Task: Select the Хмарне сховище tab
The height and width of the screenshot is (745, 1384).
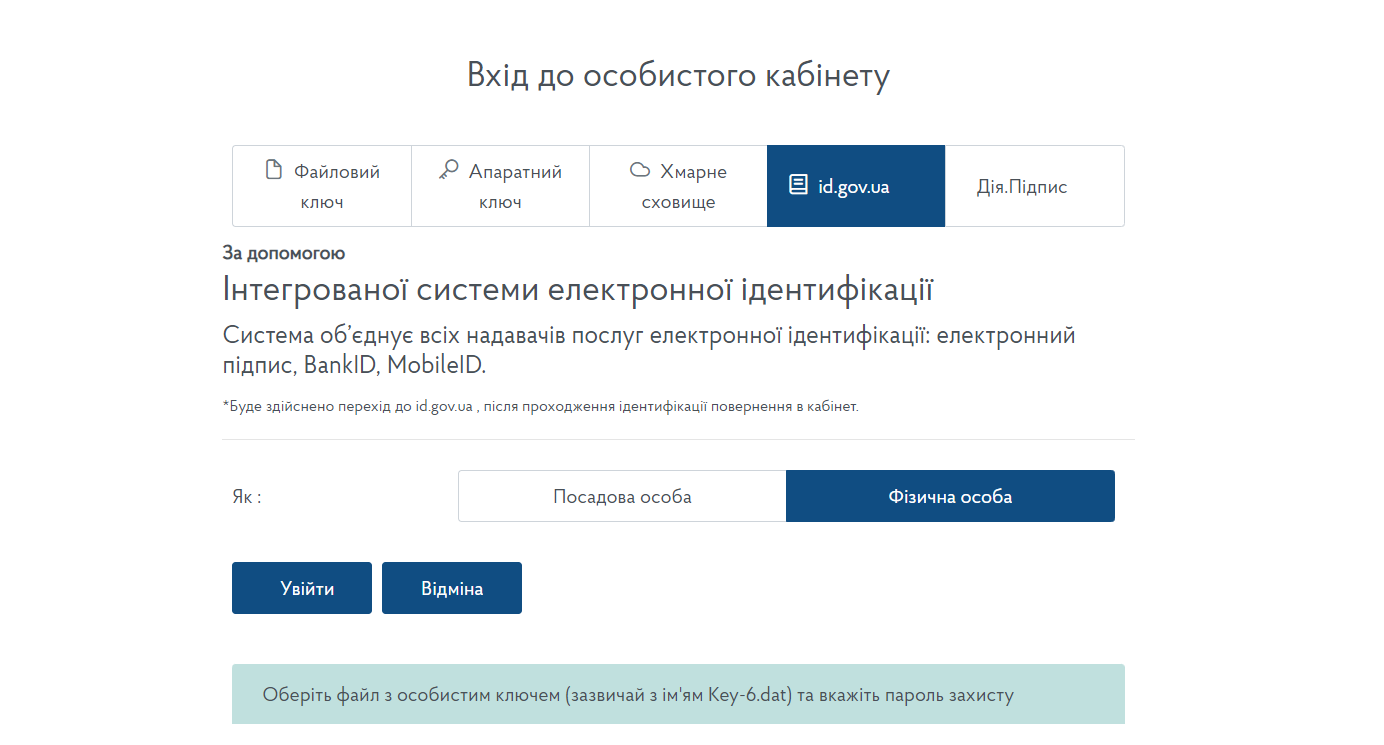Action: (x=678, y=186)
